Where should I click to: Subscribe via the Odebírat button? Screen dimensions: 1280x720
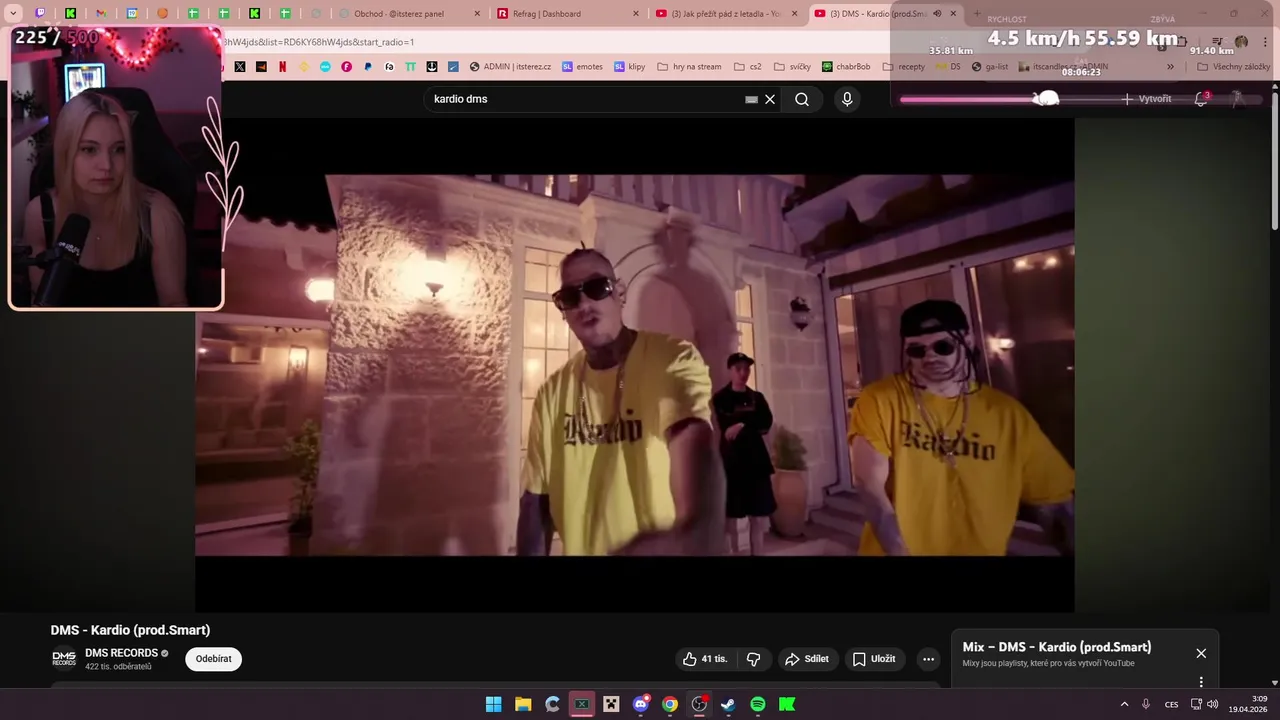213,659
